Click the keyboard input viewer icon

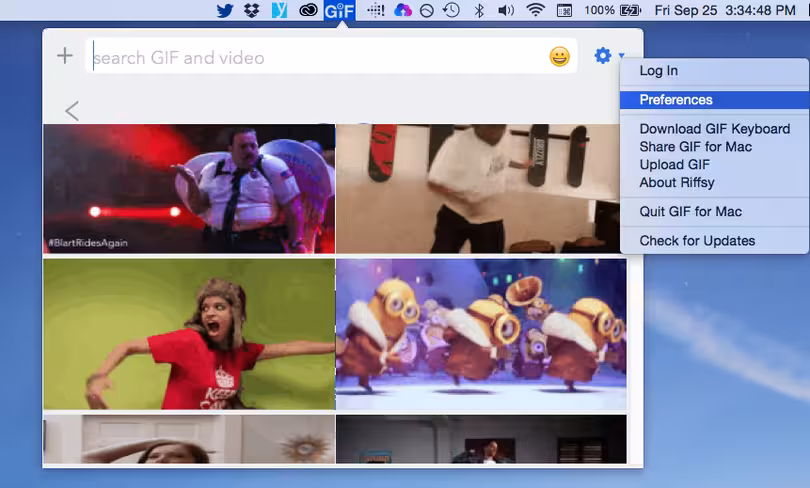point(564,10)
